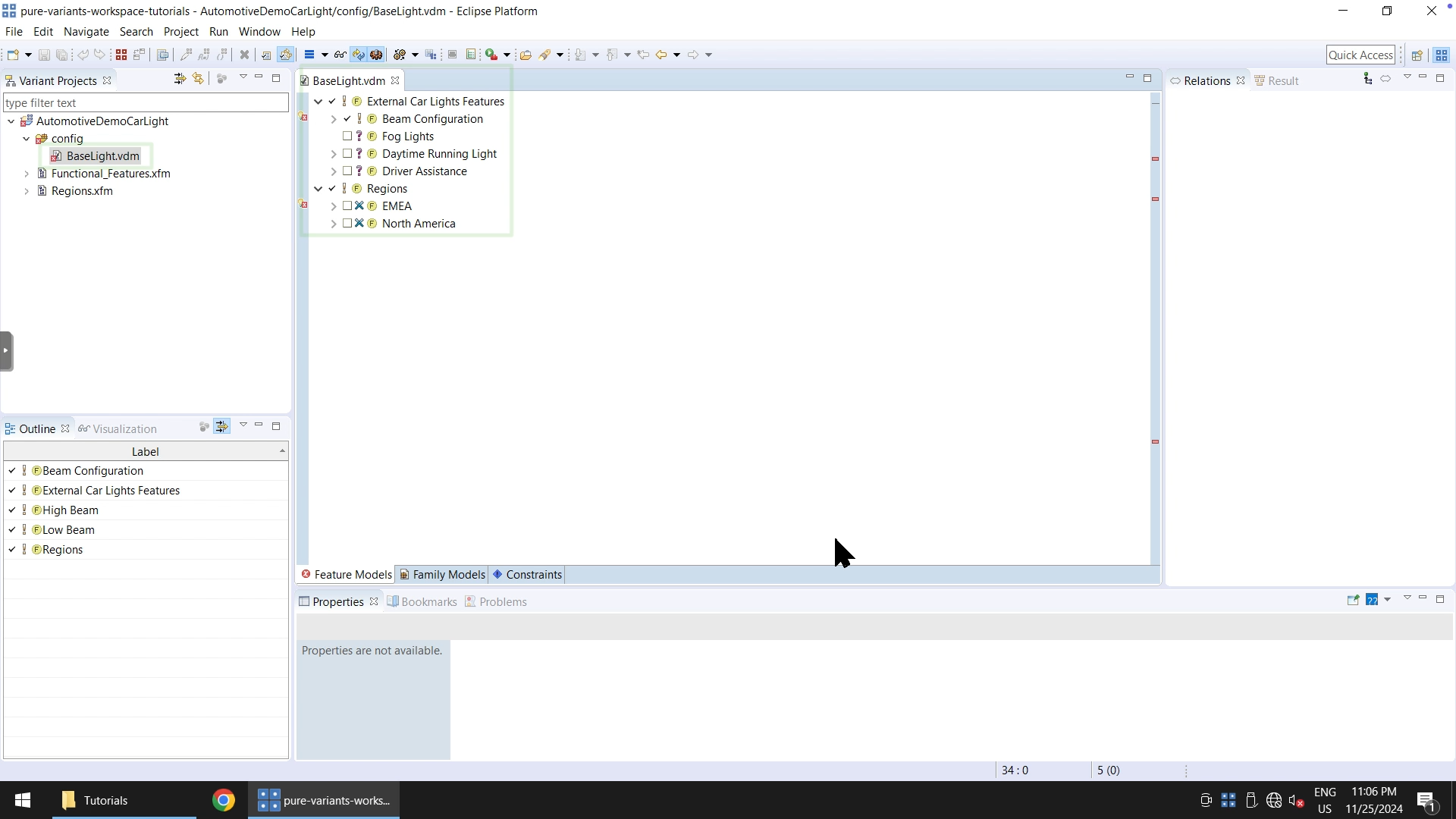Collapse the Regions node in editor

pos(318,189)
